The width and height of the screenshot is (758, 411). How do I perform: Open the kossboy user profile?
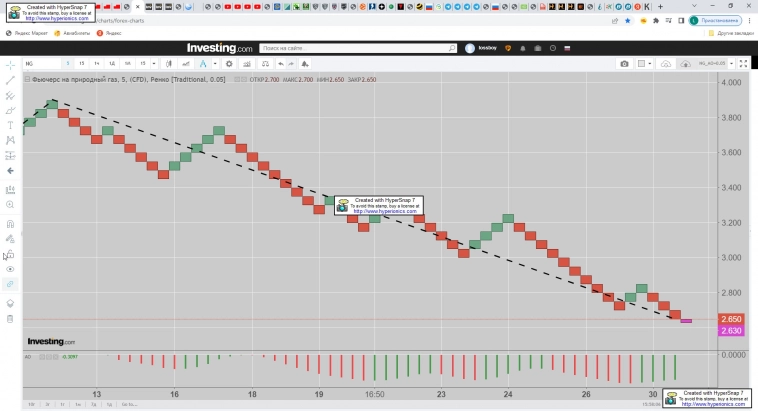pyautogui.click(x=481, y=48)
